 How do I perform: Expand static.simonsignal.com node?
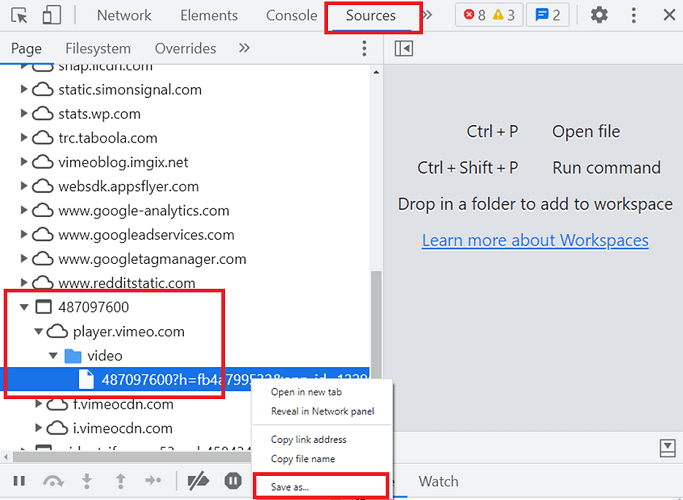pyautogui.click(x=24, y=89)
